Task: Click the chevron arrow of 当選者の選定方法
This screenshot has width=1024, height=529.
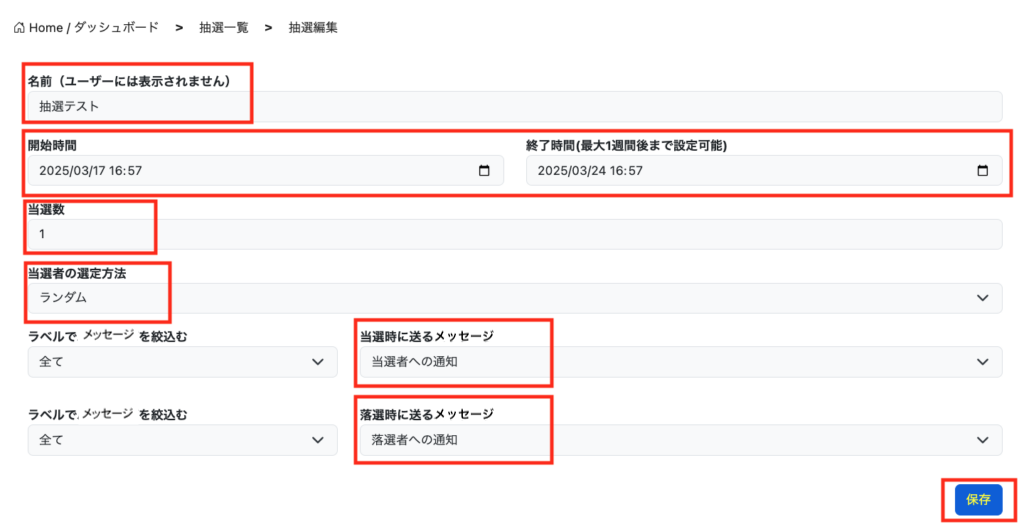Action: [x=982, y=298]
